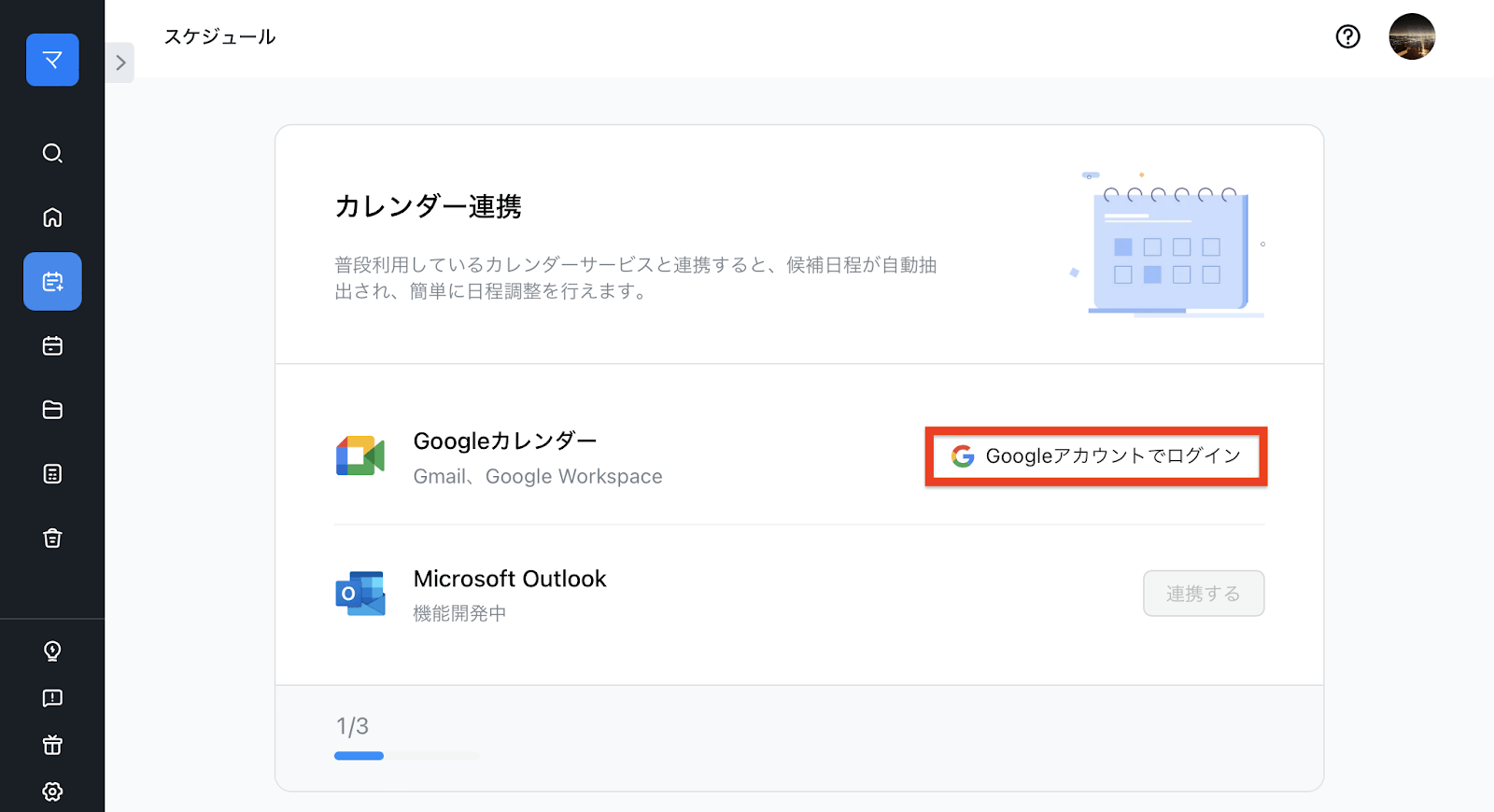
Task: Click the 1/3 step progress bar
Action: (x=407, y=756)
